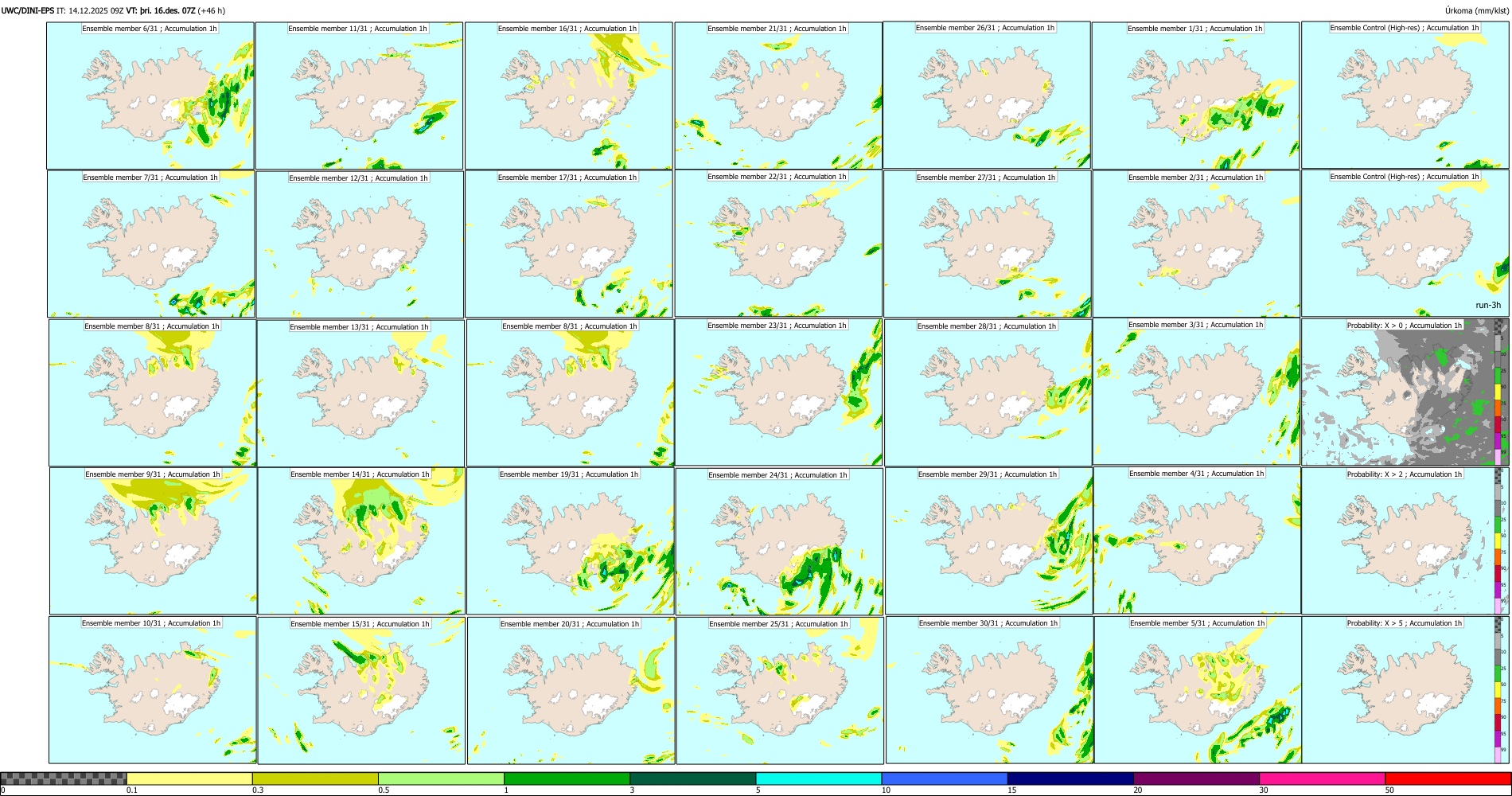Image resolution: width=1512 pixels, height=796 pixels.
Task: View the Ensemble member 12/31 map
Action: (360, 244)
